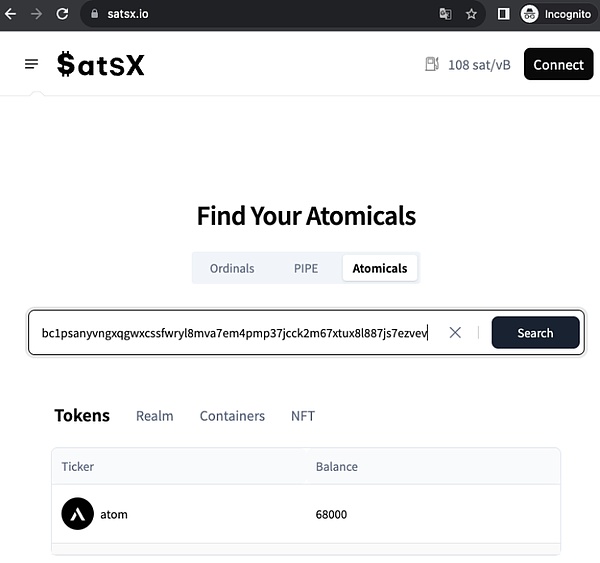Go back to the previous page
The image size is (600, 563).
coord(11,14)
